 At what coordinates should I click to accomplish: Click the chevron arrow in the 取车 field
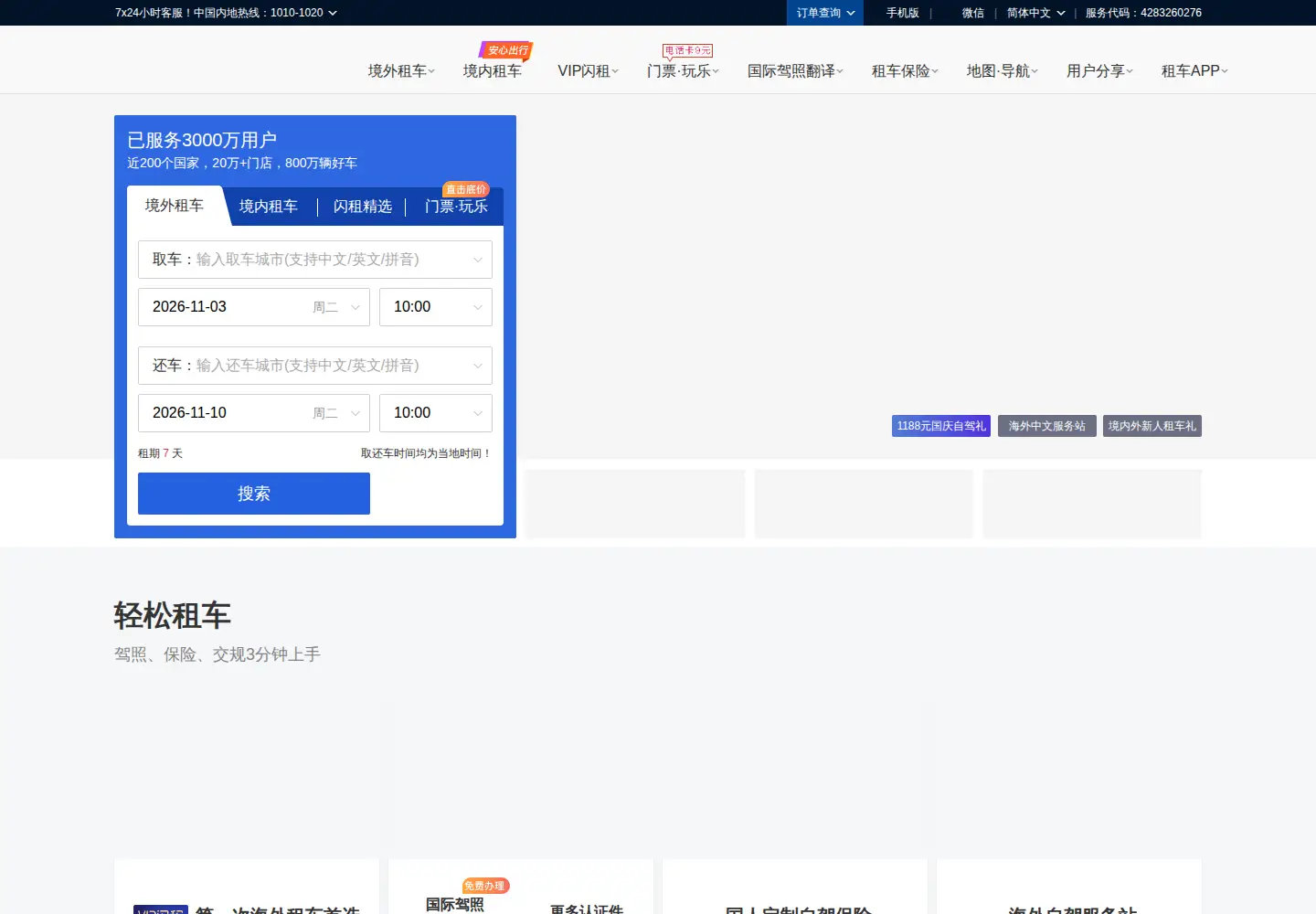coord(478,260)
